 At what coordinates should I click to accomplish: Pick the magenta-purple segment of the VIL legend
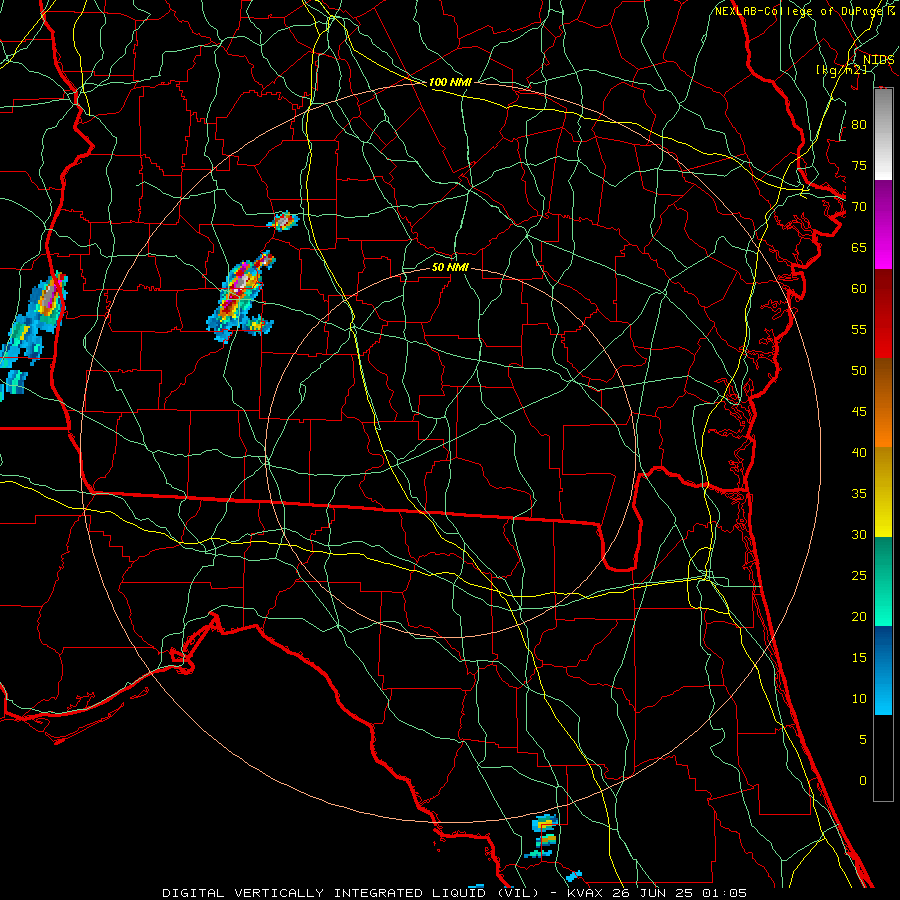883,225
